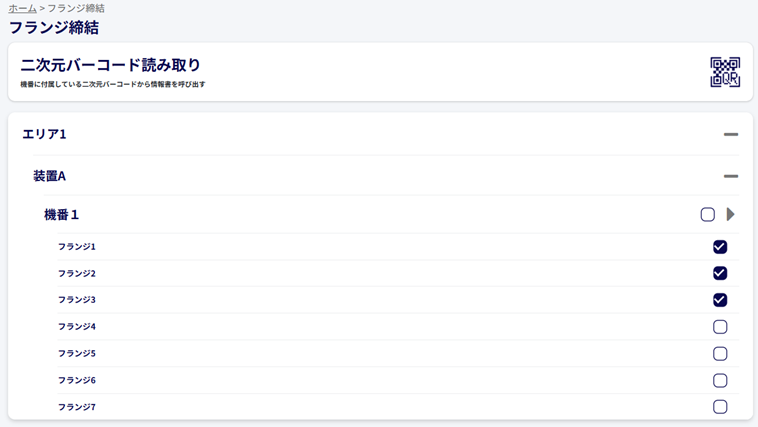This screenshot has width=758, height=427.
Task: Select the フランジ4 list item label
Action: (77, 326)
